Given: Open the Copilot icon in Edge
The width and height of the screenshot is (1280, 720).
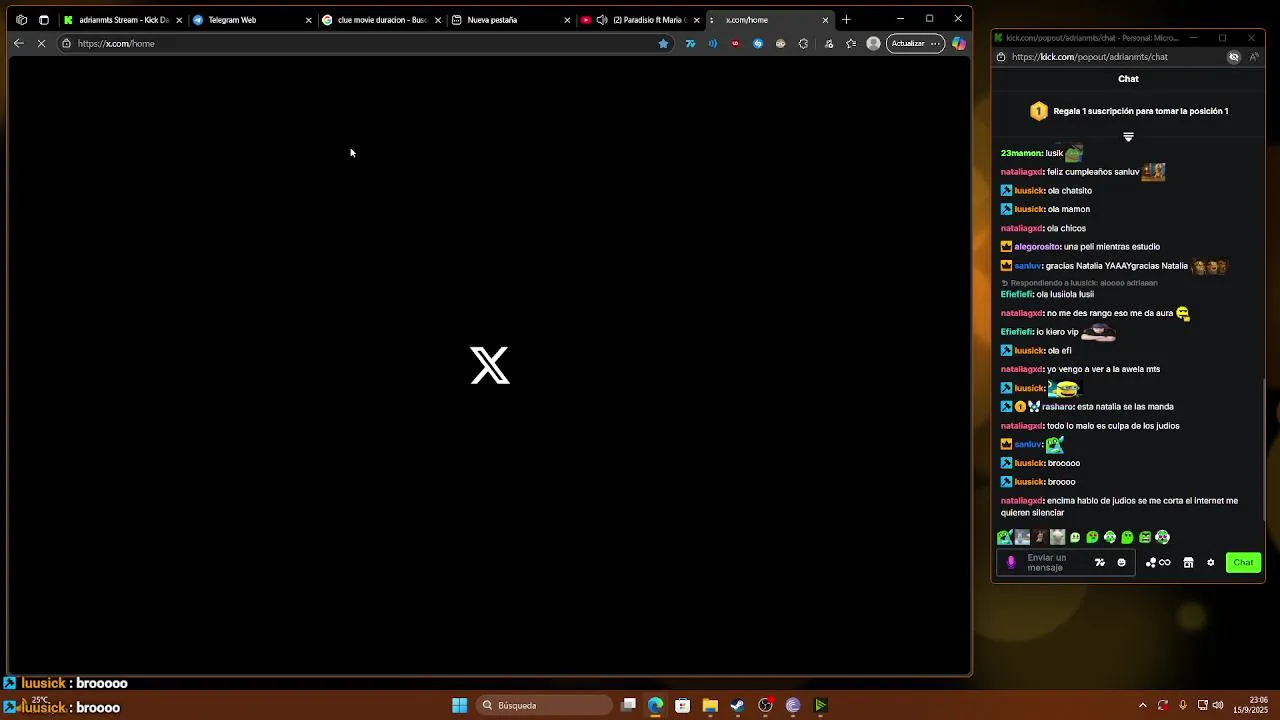Looking at the screenshot, I should 959,43.
